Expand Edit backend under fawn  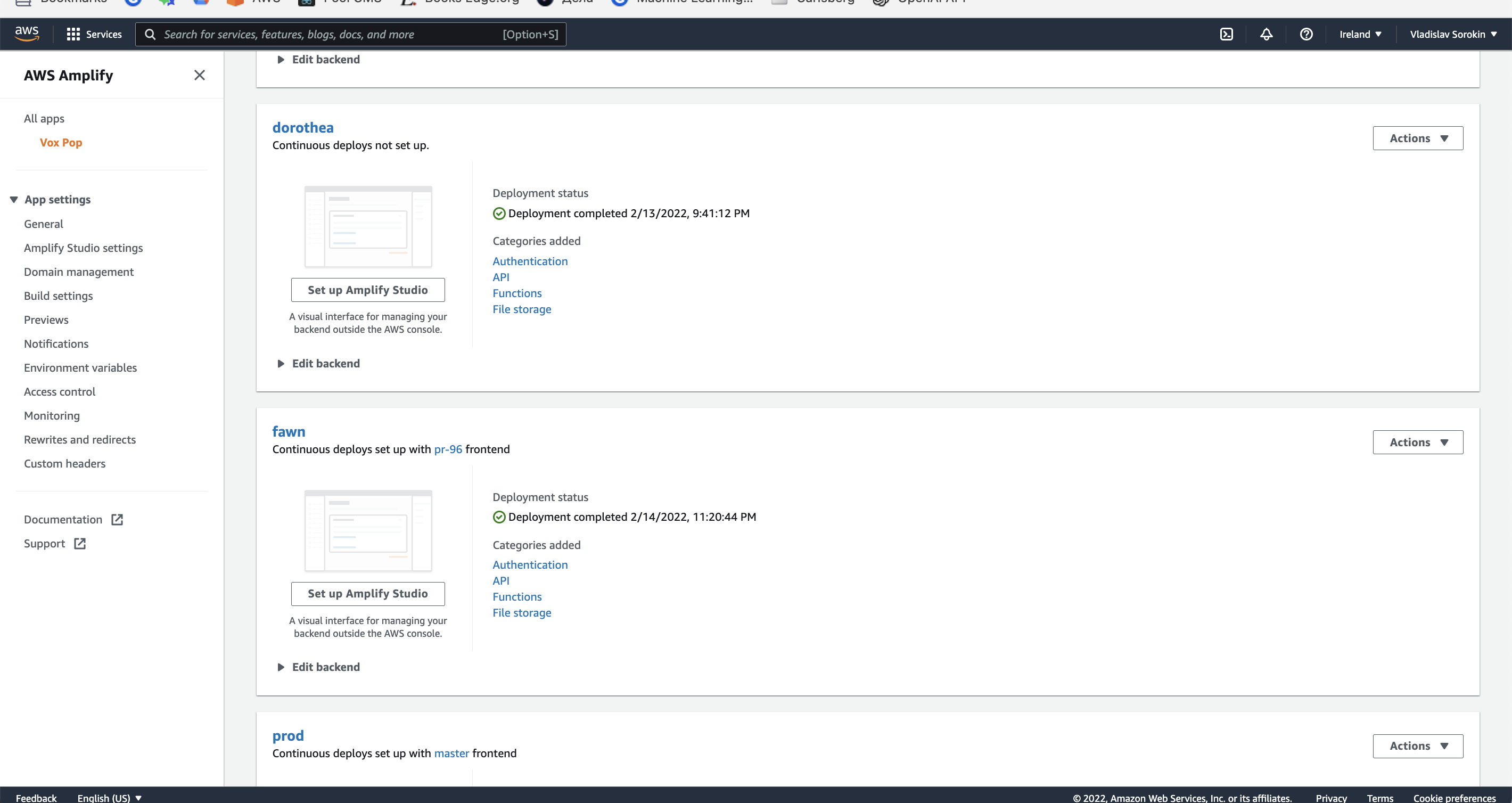coord(318,666)
